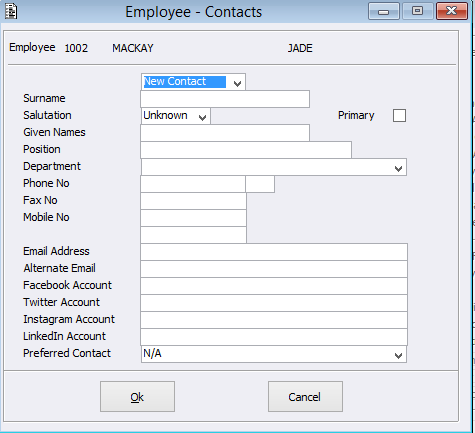Click the Preferred Contact label
The height and width of the screenshot is (433, 475).
pyautogui.click(x=67, y=353)
